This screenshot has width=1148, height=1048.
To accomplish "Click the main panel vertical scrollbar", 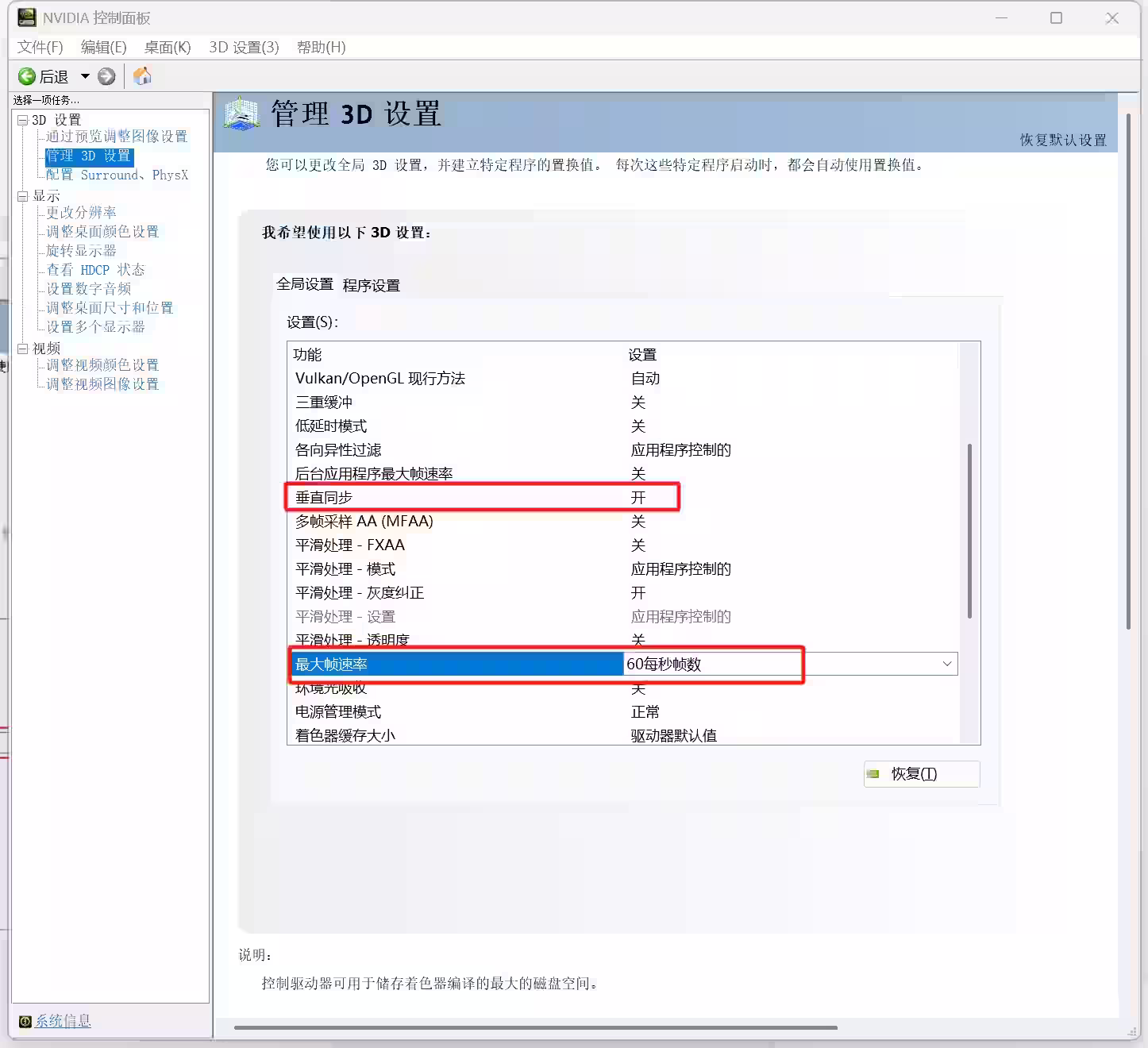I will 1128,372.
